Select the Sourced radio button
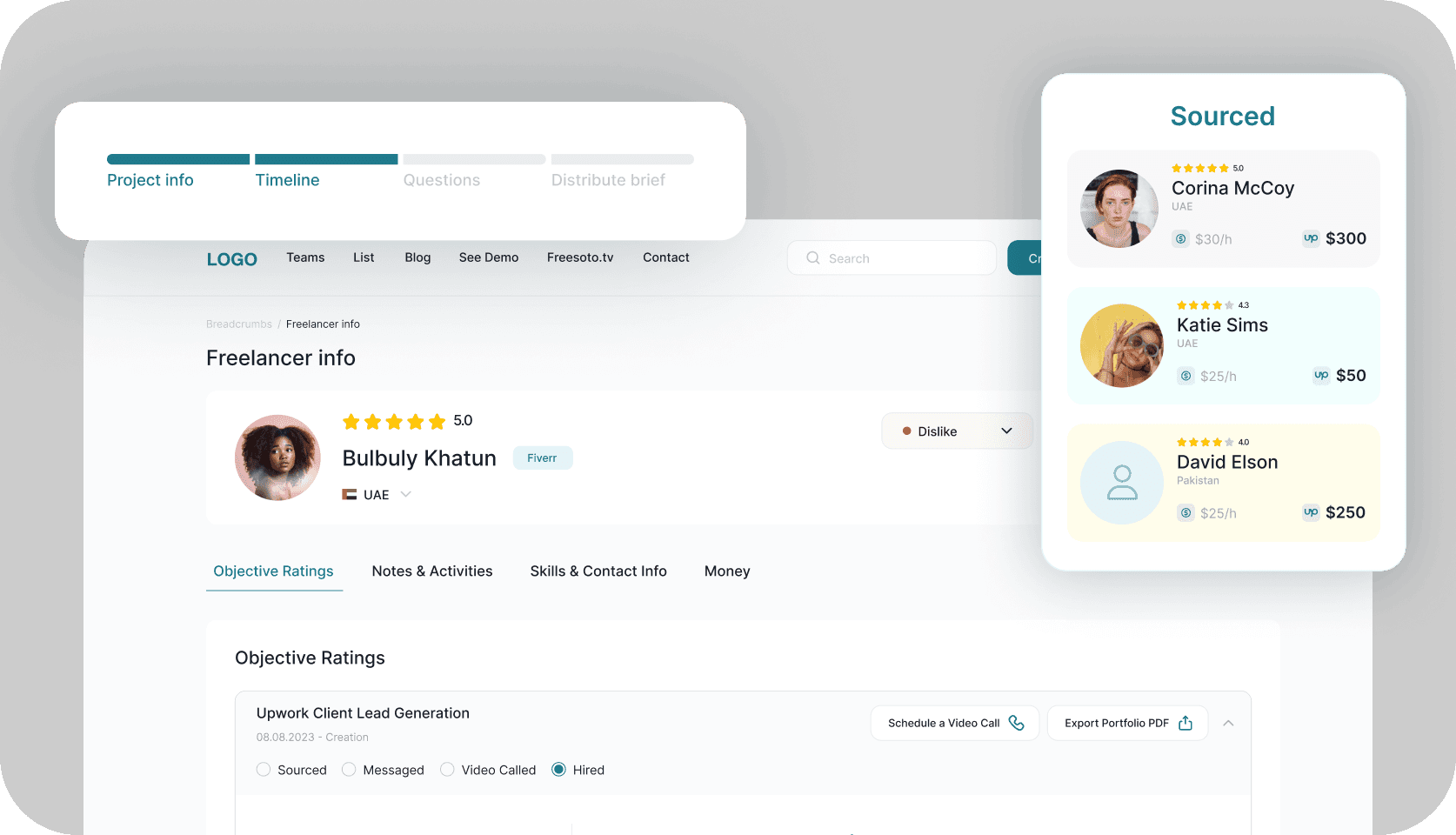 (264, 770)
